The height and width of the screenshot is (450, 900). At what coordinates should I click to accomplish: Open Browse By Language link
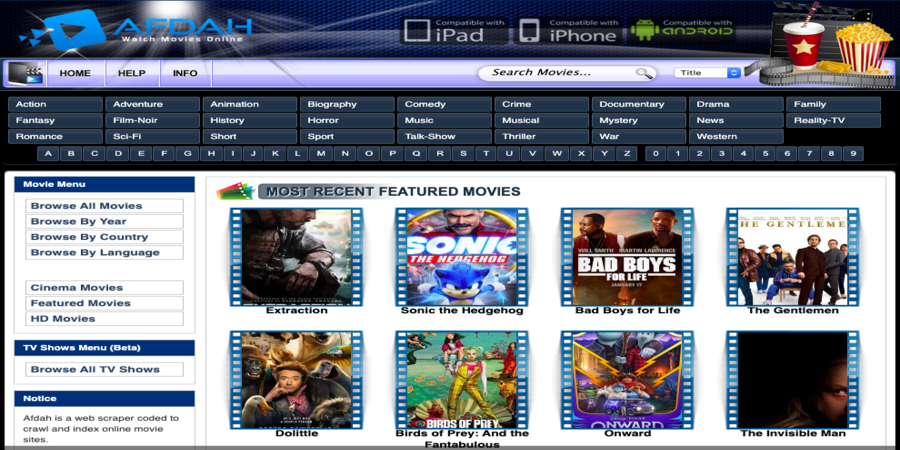[104, 253]
